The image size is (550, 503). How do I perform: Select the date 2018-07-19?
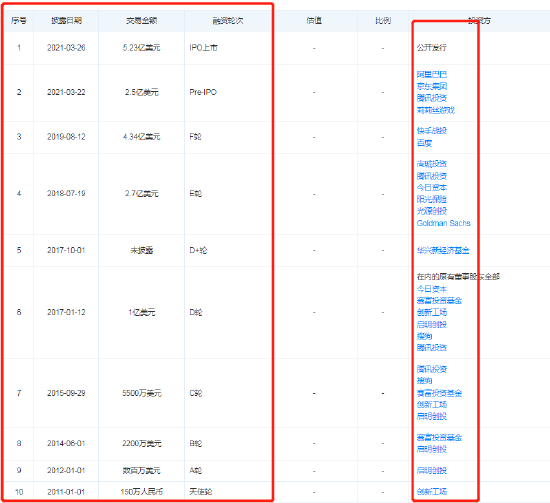point(66,194)
